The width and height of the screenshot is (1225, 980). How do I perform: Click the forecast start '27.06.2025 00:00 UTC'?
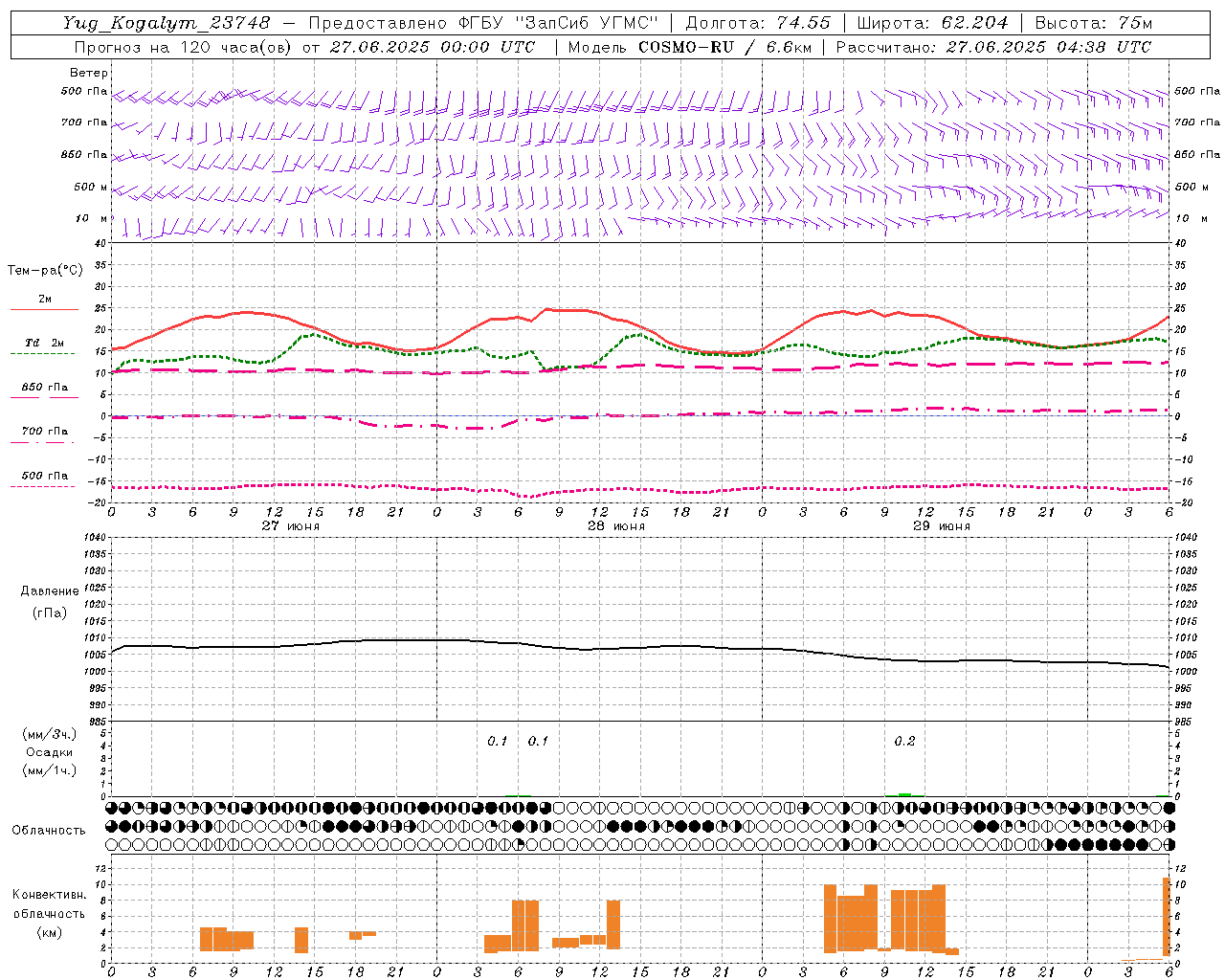point(433,47)
